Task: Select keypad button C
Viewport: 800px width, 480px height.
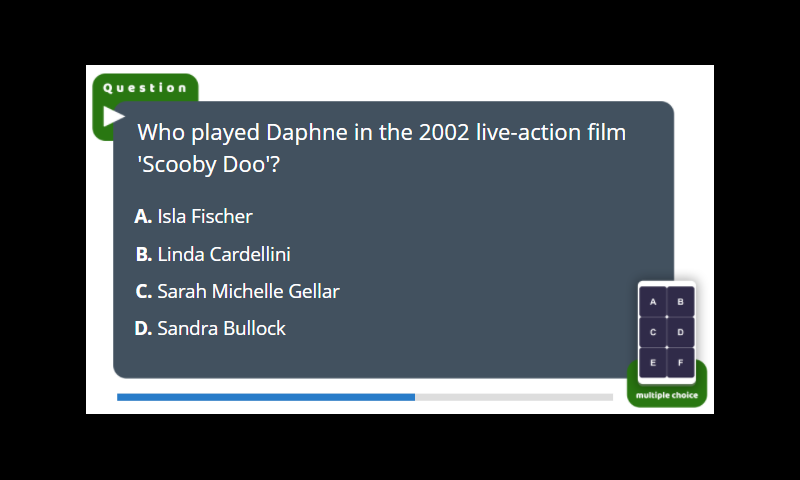Action: (x=653, y=332)
